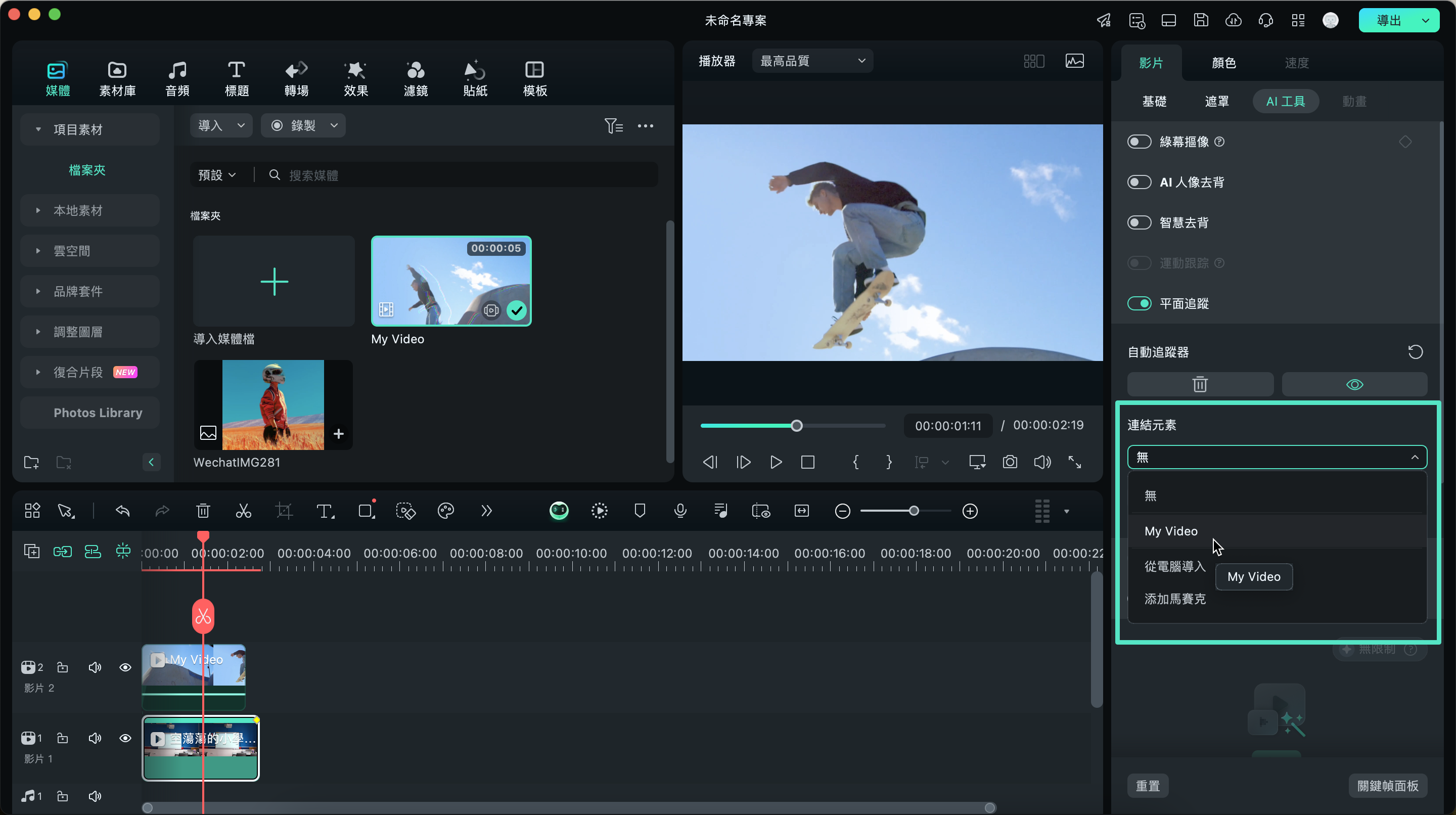This screenshot has width=1456, height=815.
Task: Click the fullscreen expand icon in player
Action: point(1074,462)
